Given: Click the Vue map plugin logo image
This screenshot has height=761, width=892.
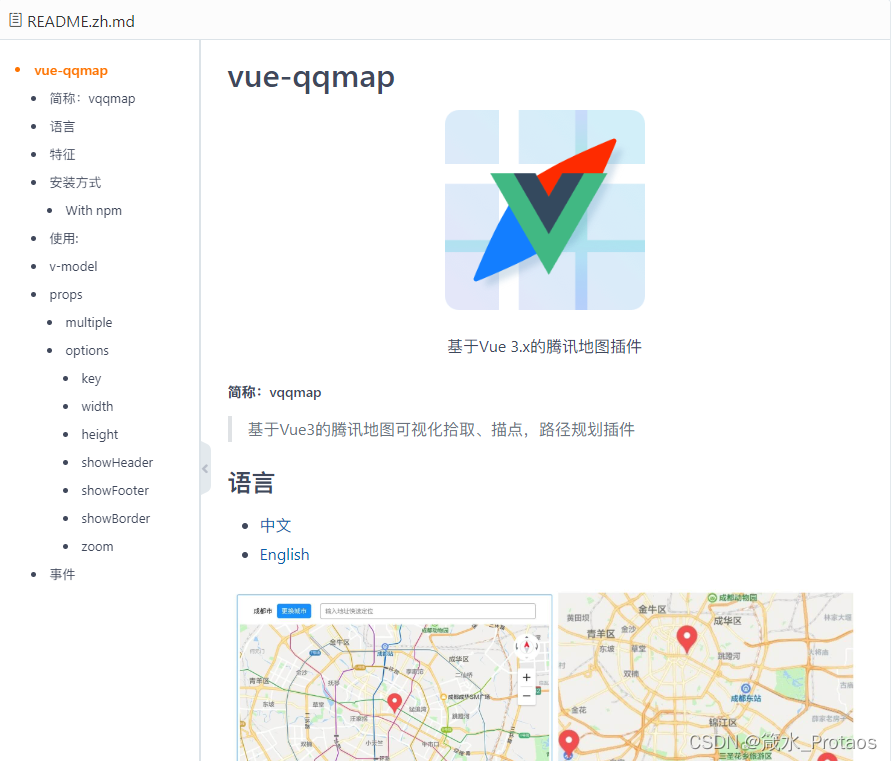Looking at the screenshot, I should click(544, 210).
